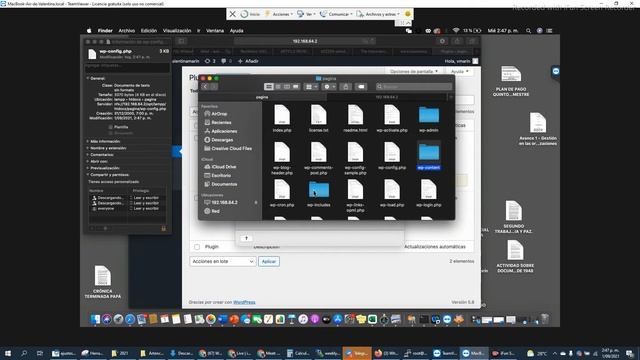The width and height of the screenshot is (640, 360).
Task: Open the Acciones en lote dropdown
Action: 222,261
